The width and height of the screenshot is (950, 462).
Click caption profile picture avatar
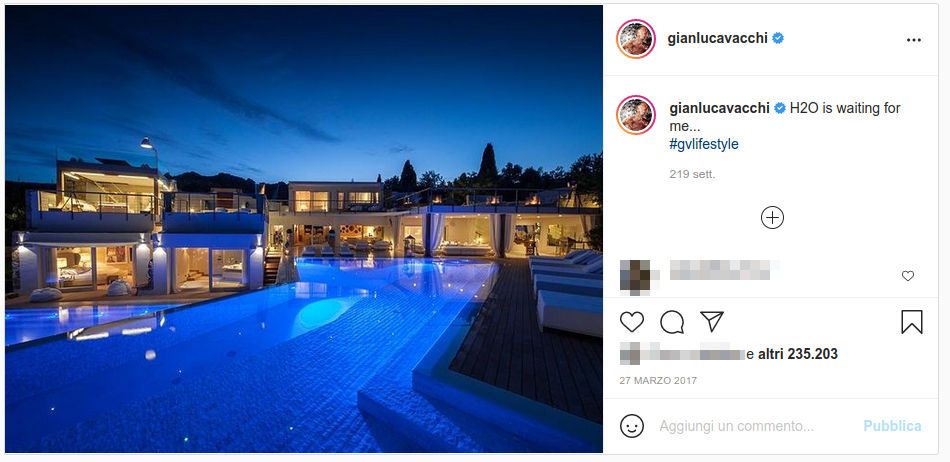pos(636,114)
